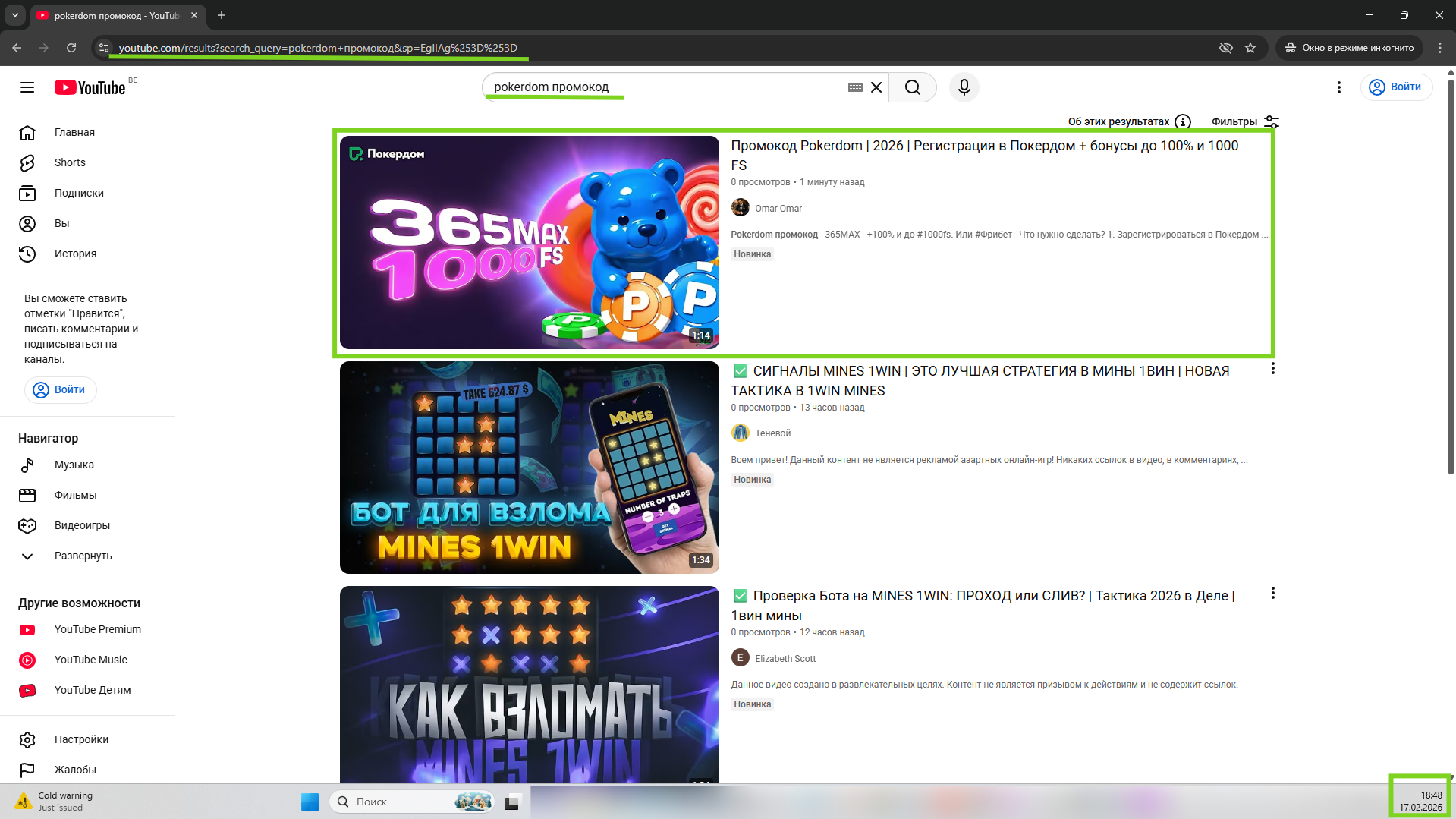Open the Фильтры search filters
The image size is (1456, 819).
point(1245,121)
